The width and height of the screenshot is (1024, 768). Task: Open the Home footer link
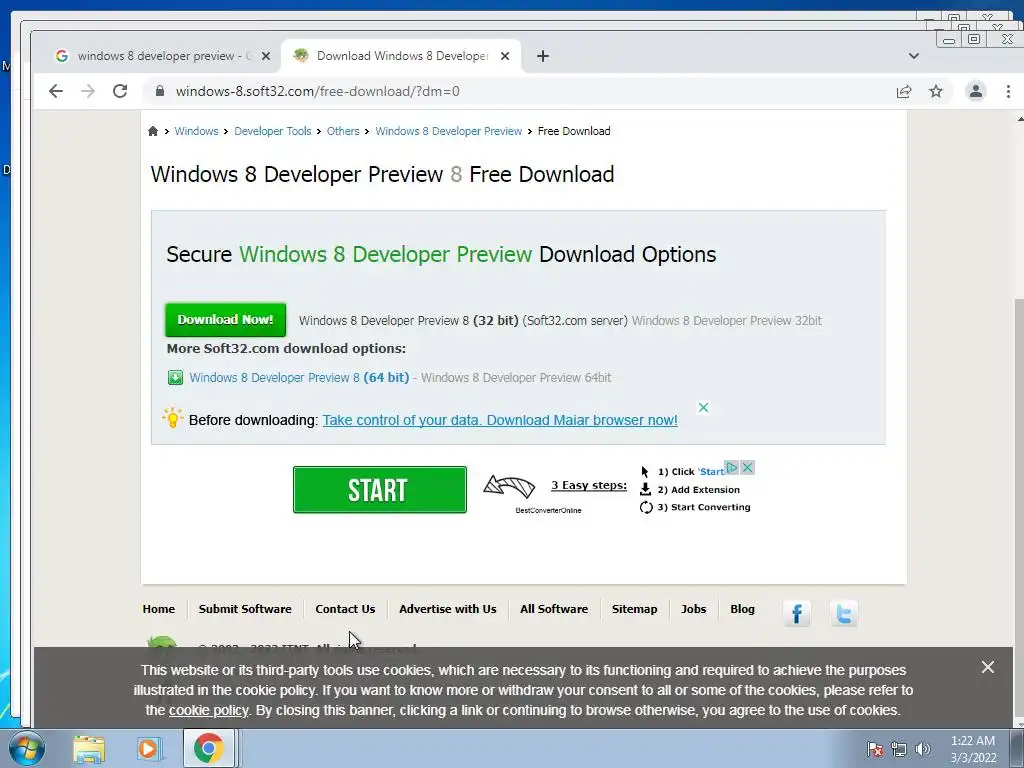(159, 609)
